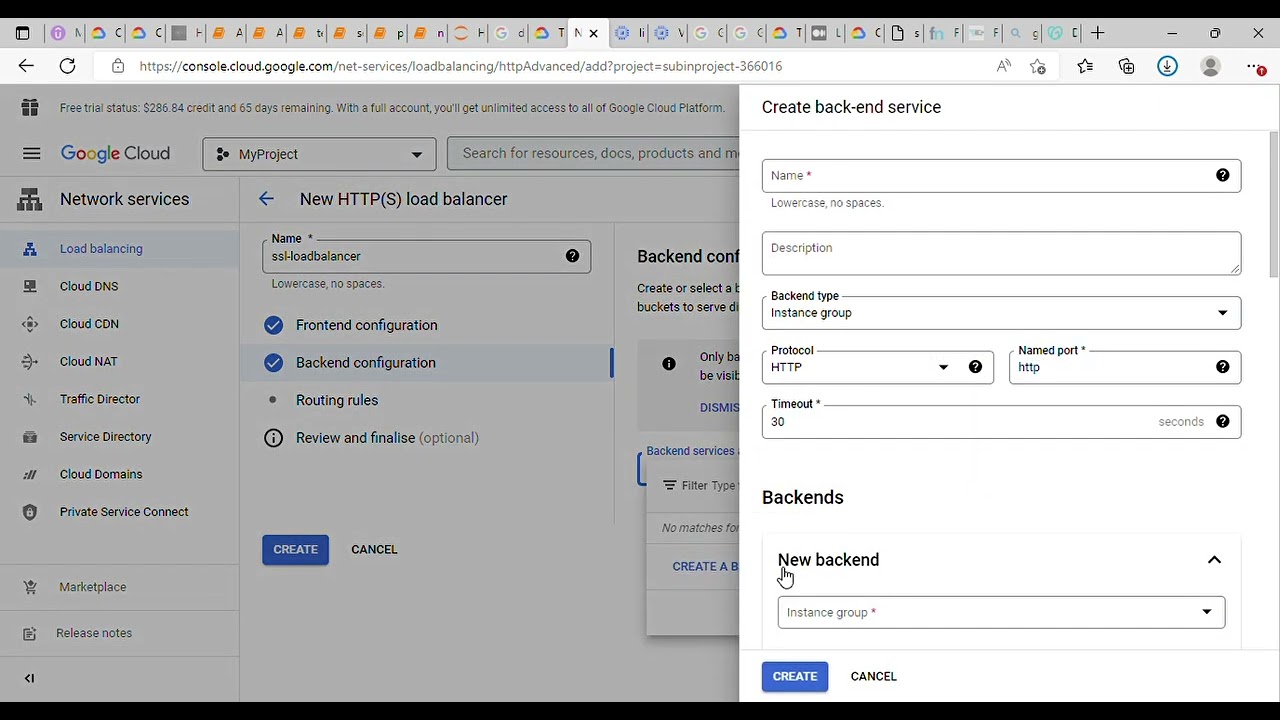
Task: Open Traffic Director in sidebar
Action: 100,399
